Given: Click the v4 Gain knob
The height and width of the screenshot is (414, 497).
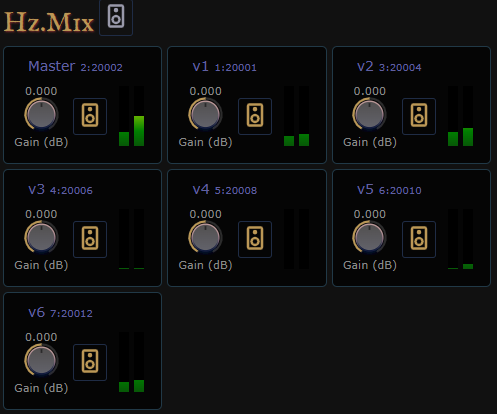Looking at the screenshot, I should [205, 237].
